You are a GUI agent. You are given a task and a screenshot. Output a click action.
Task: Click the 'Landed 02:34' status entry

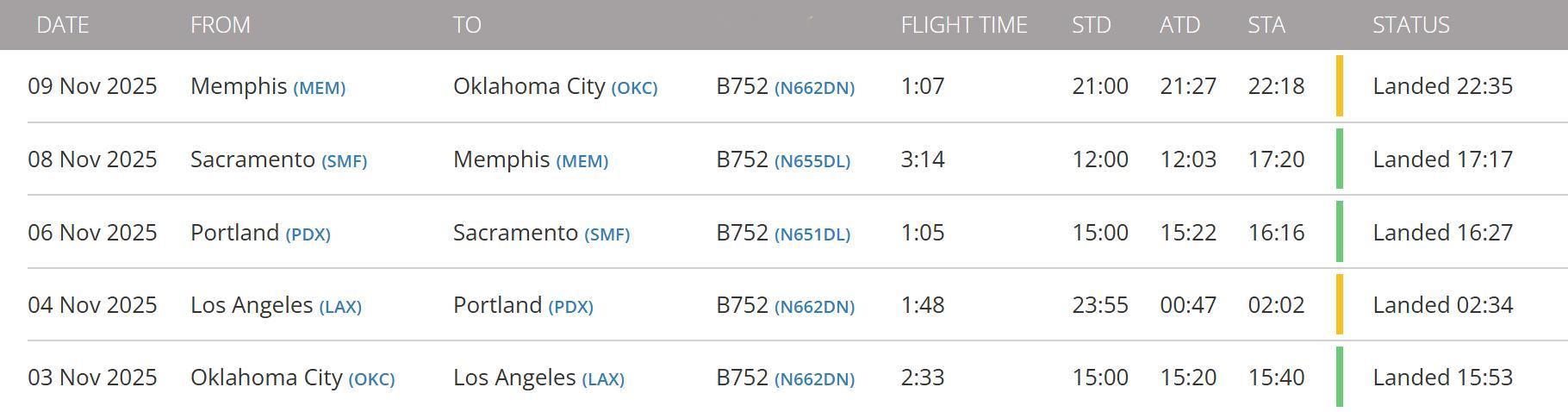point(1442,305)
